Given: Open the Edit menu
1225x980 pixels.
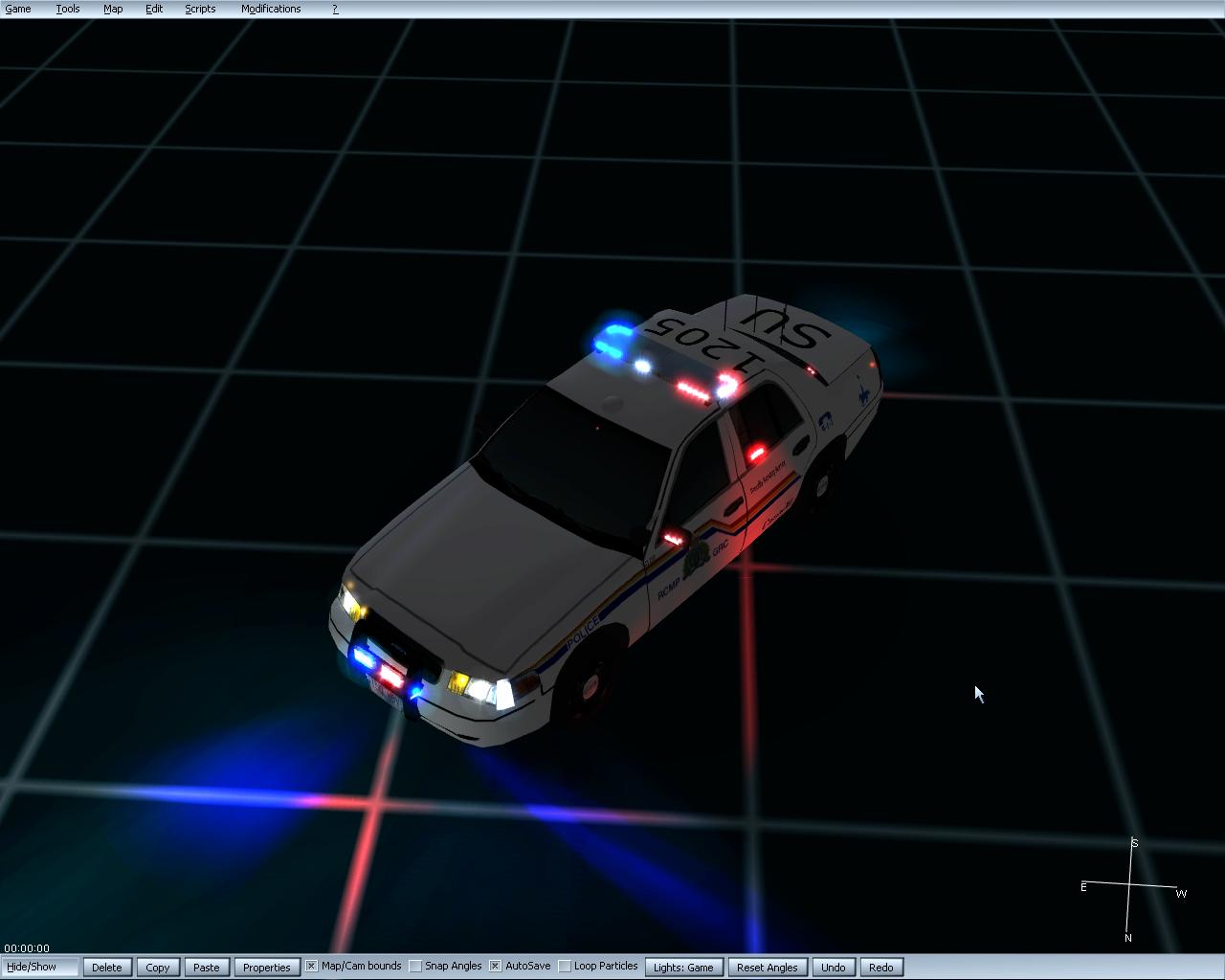Looking at the screenshot, I should click(x=154, y=9).
